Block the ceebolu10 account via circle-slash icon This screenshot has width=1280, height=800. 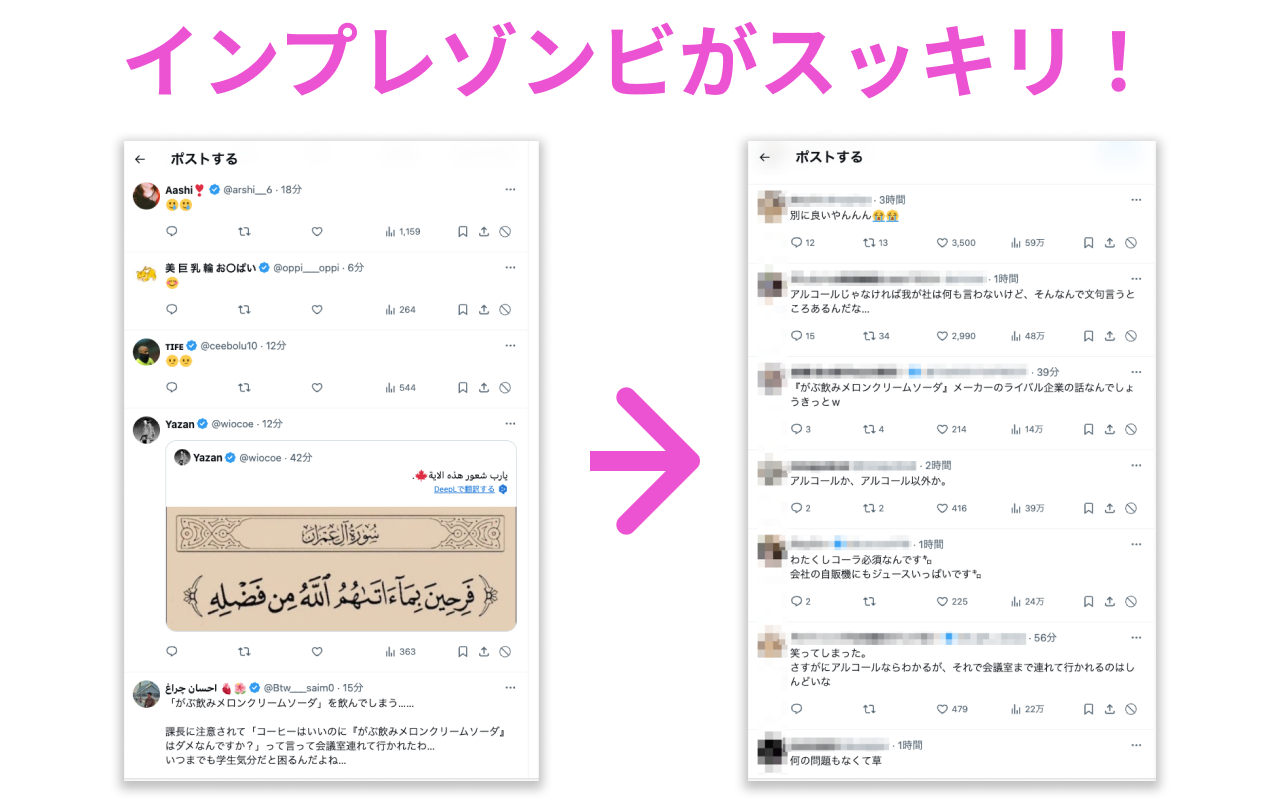505,387
